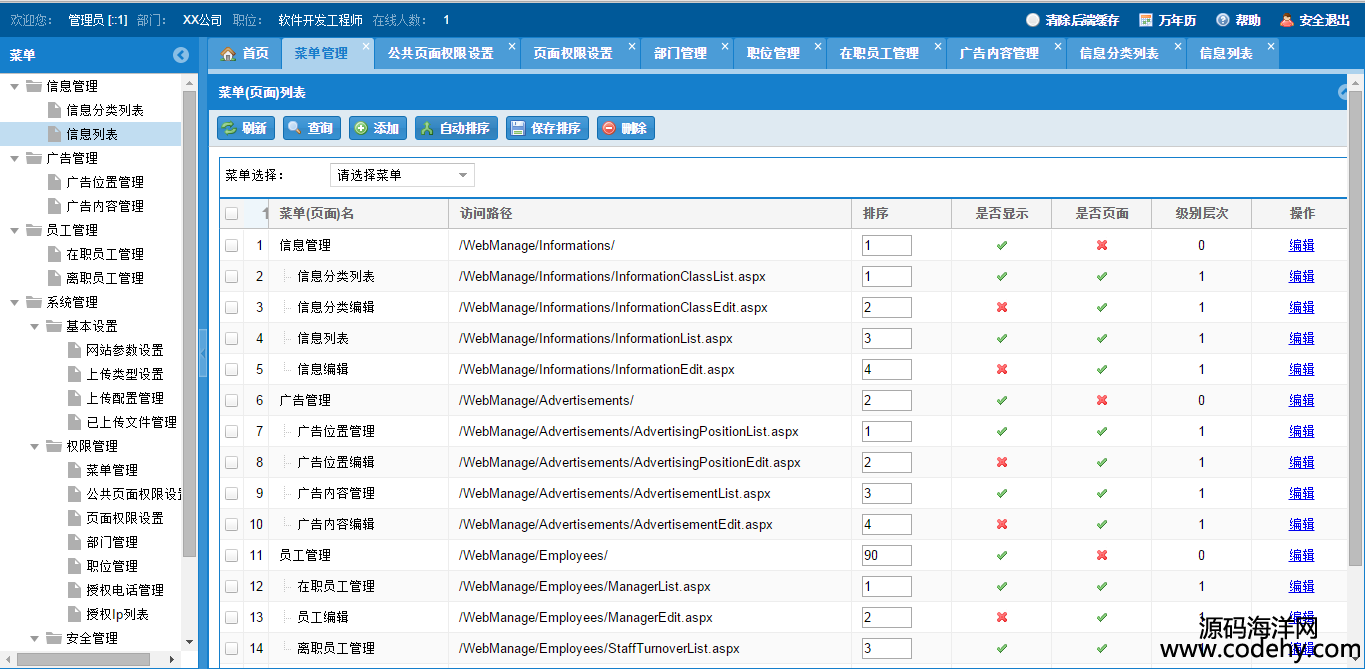The image size is (1365, 669).
Task: Click 编辑 link for 信息列表 row
Action: [1301, 338]
